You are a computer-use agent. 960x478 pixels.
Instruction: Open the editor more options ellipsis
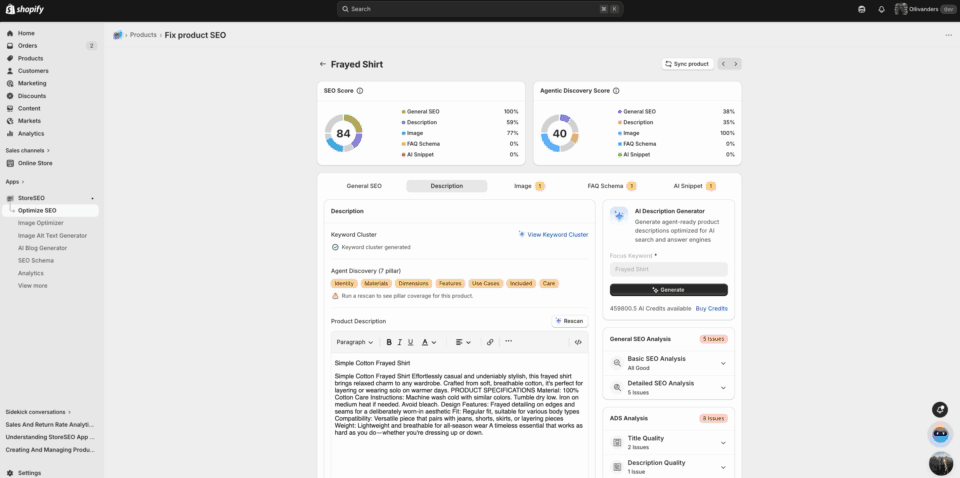[x=509, y=342]
